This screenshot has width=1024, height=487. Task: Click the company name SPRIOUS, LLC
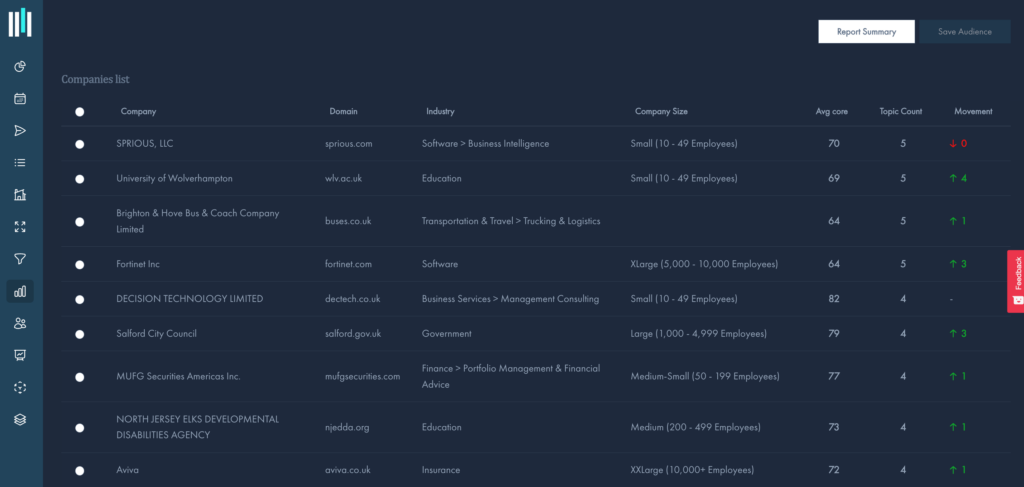tap(145, 144)
